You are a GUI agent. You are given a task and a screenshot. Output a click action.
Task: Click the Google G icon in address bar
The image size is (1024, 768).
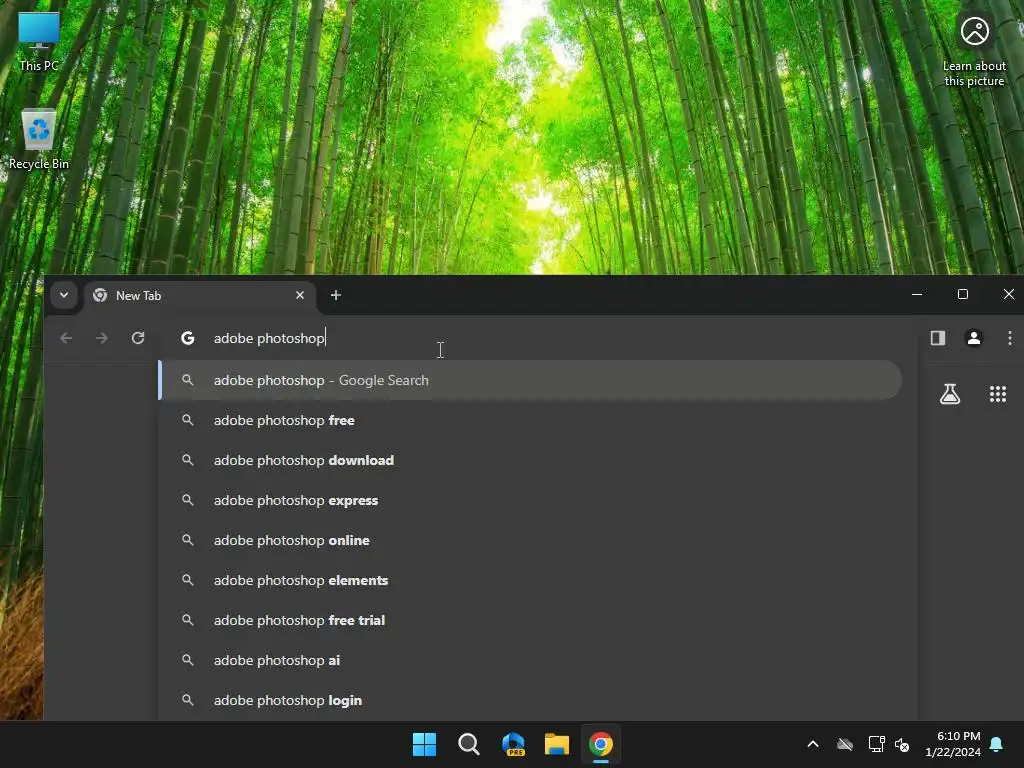(188, 338)
